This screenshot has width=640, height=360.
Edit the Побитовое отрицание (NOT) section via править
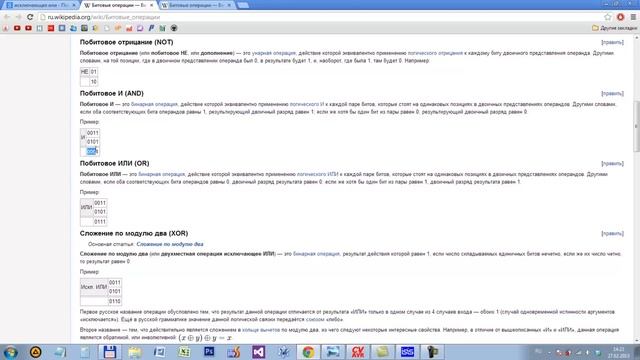[x=612, y=42]
